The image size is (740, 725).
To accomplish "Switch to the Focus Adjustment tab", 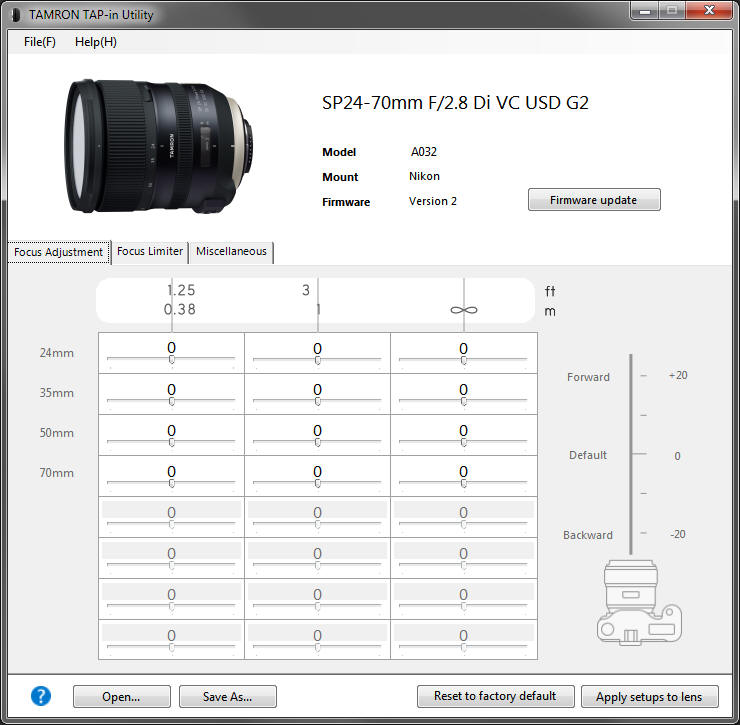I will [59, 252].
